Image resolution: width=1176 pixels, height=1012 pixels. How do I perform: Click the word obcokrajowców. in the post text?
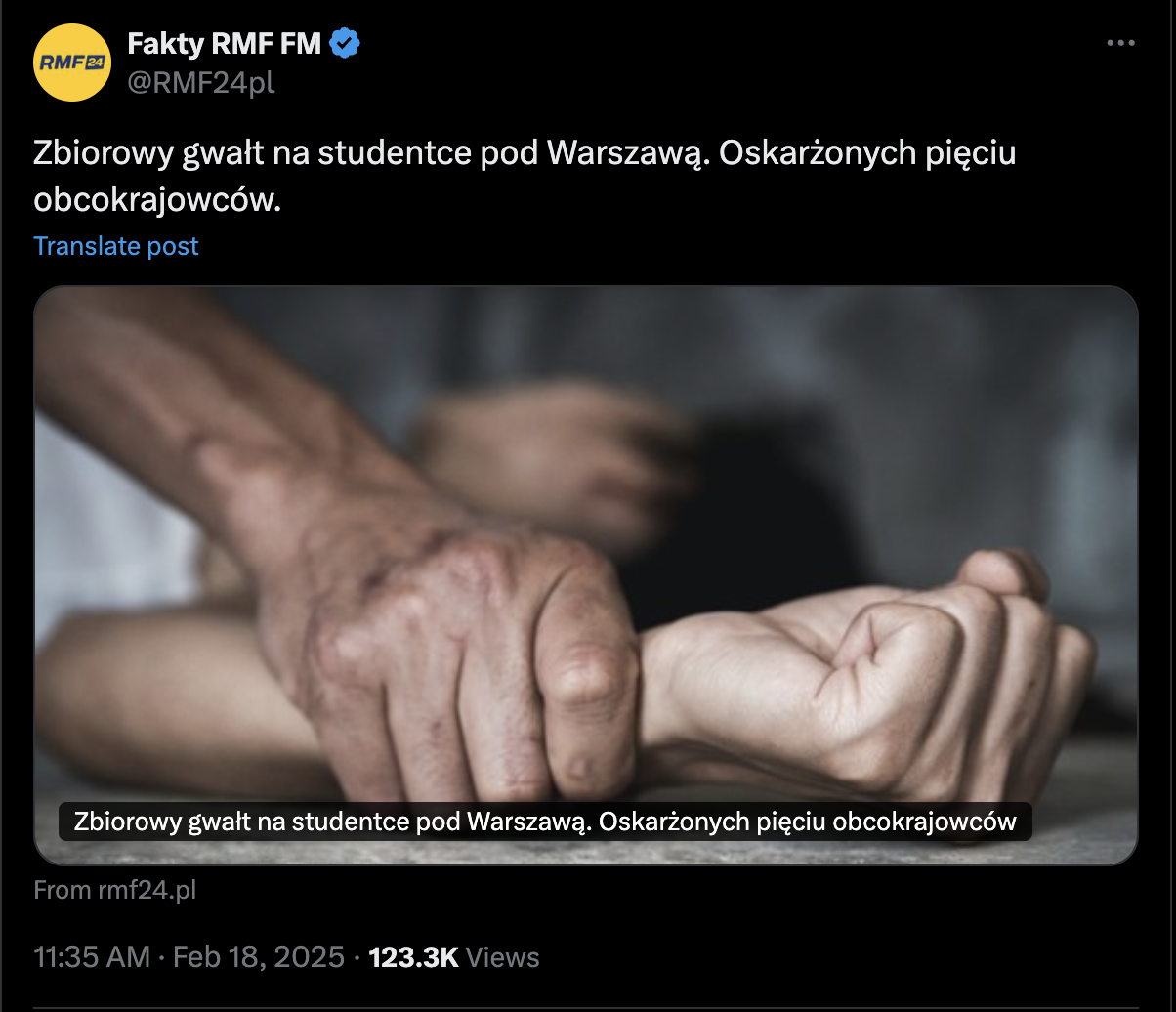(157, 198)
